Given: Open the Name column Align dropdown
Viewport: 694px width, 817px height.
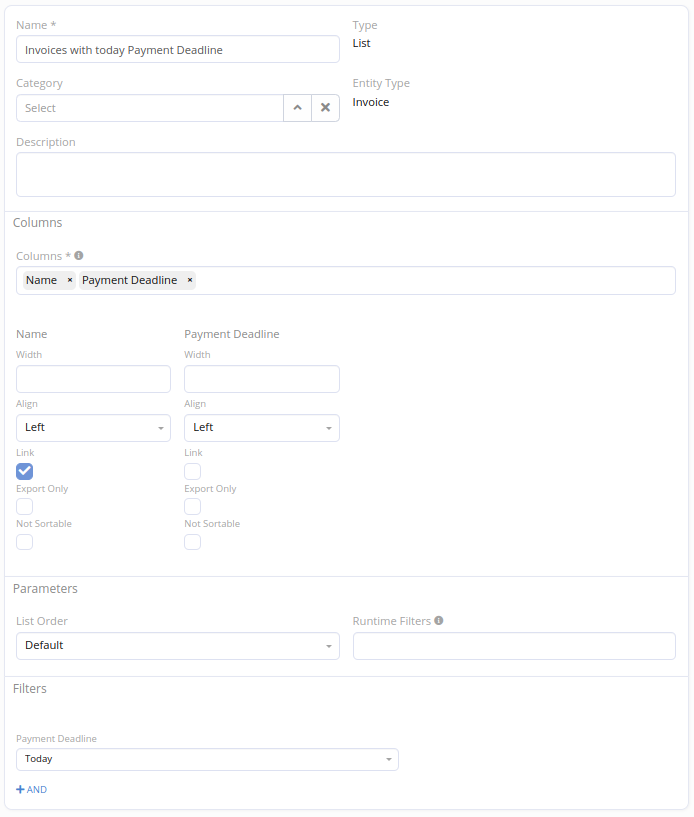Looking at the screenshot, I should coord(93,428).
